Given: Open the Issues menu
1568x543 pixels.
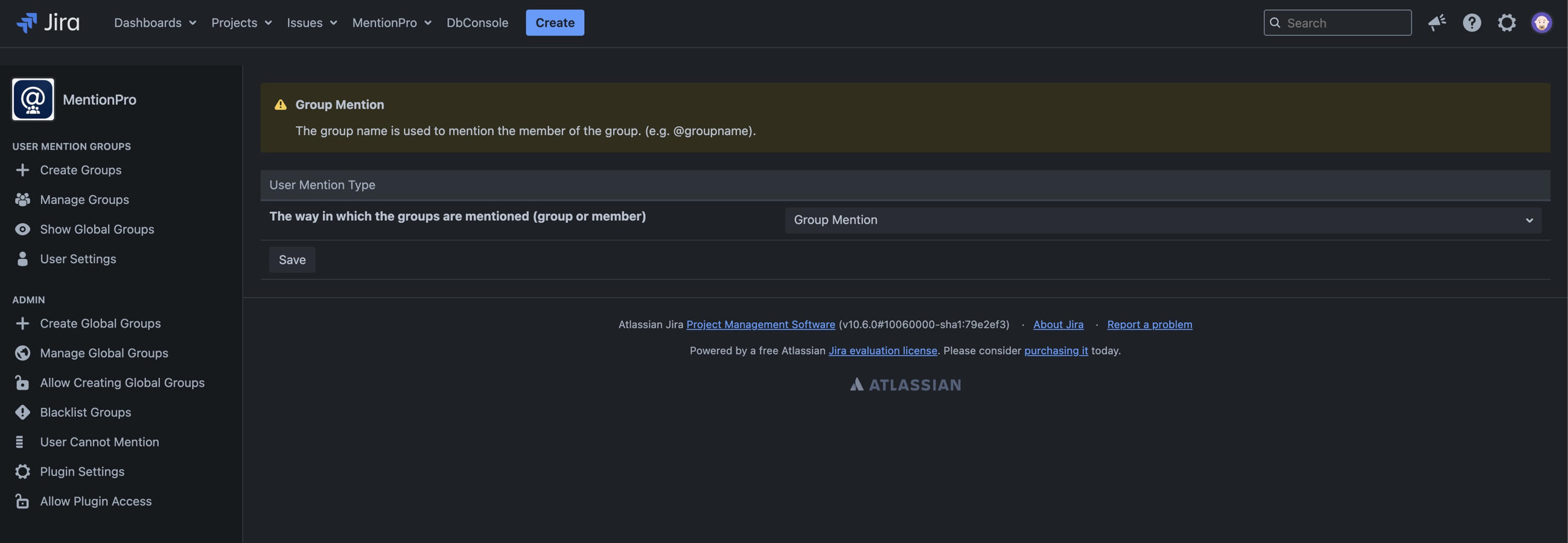Looking at the screenshot, I should 311,22.
